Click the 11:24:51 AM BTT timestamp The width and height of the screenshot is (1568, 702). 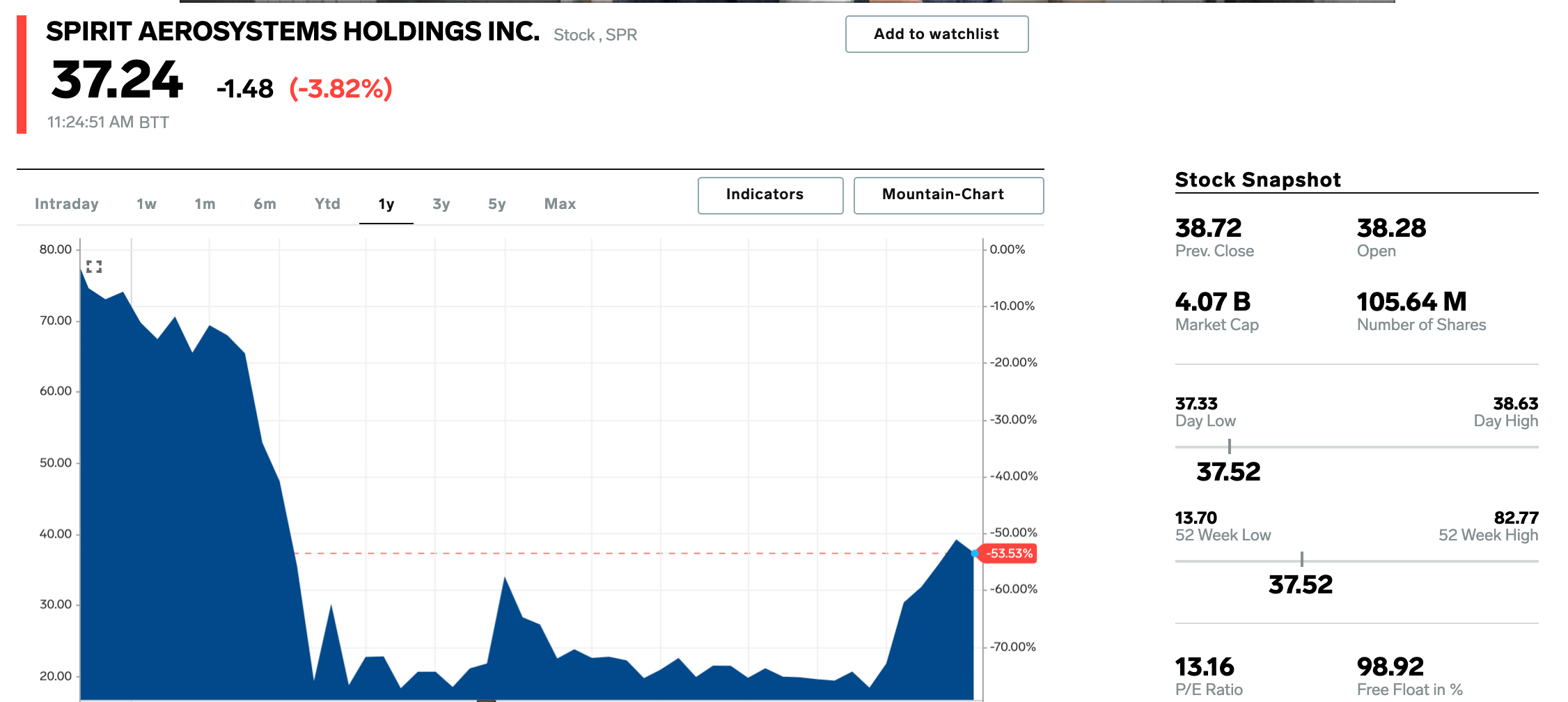[x=108, y=123]
